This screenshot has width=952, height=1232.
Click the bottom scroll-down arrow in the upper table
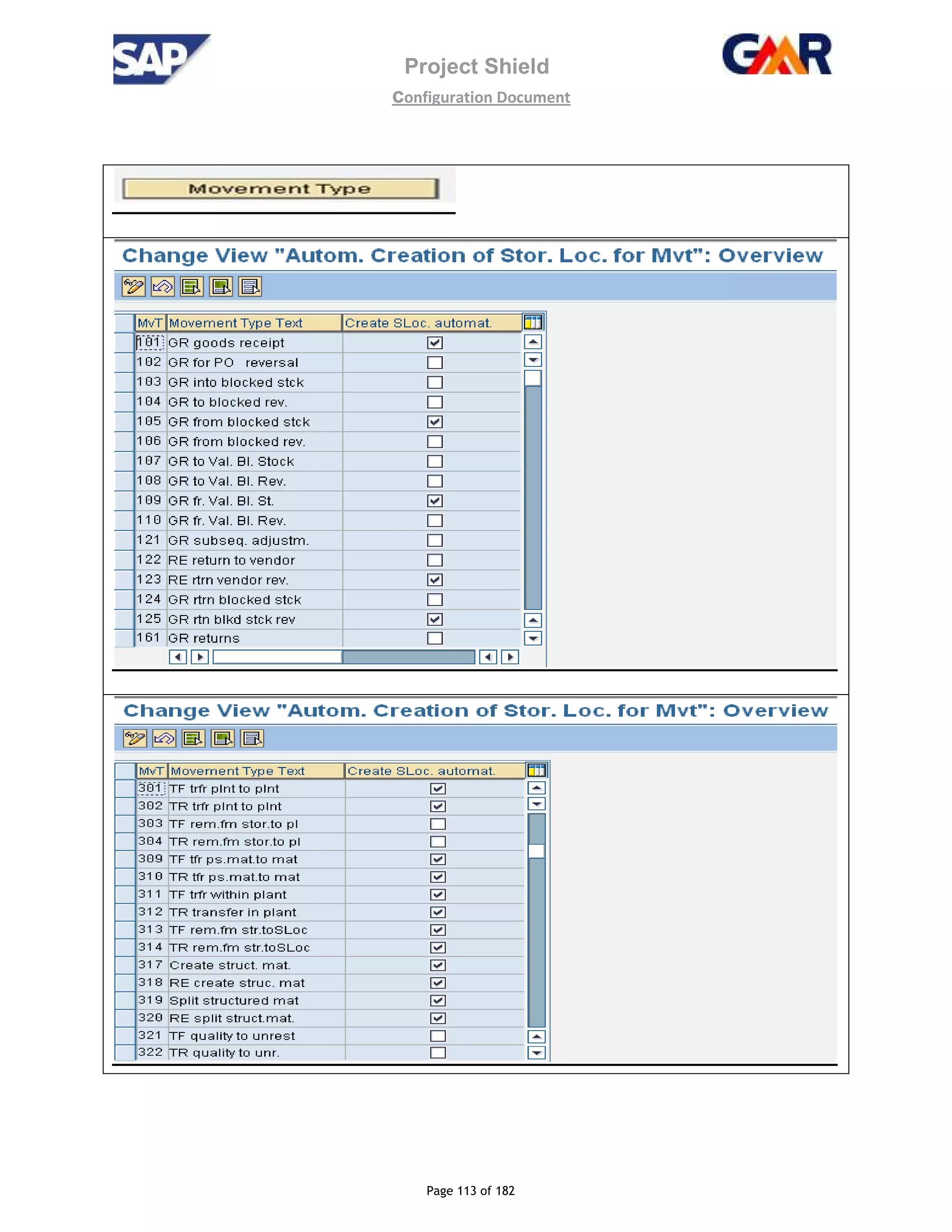[x=533, y=639]
